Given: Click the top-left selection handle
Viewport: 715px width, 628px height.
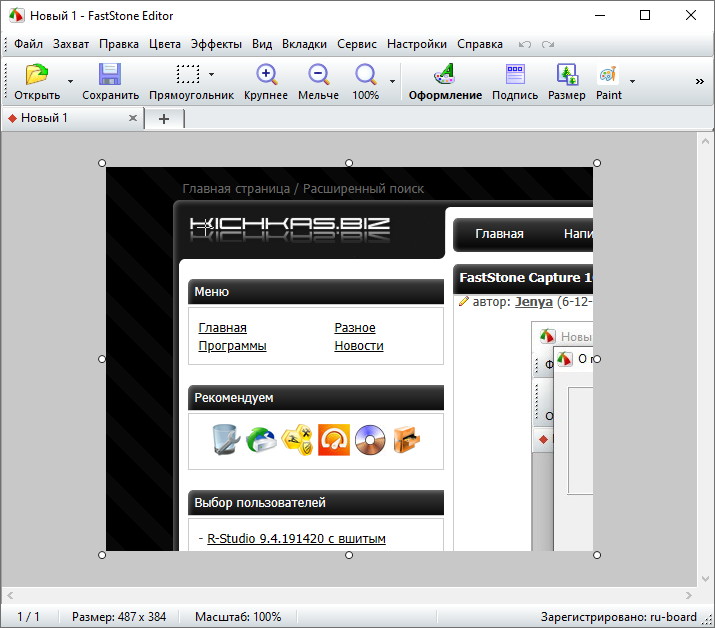Looking at the screenshot, I should 102,163.
